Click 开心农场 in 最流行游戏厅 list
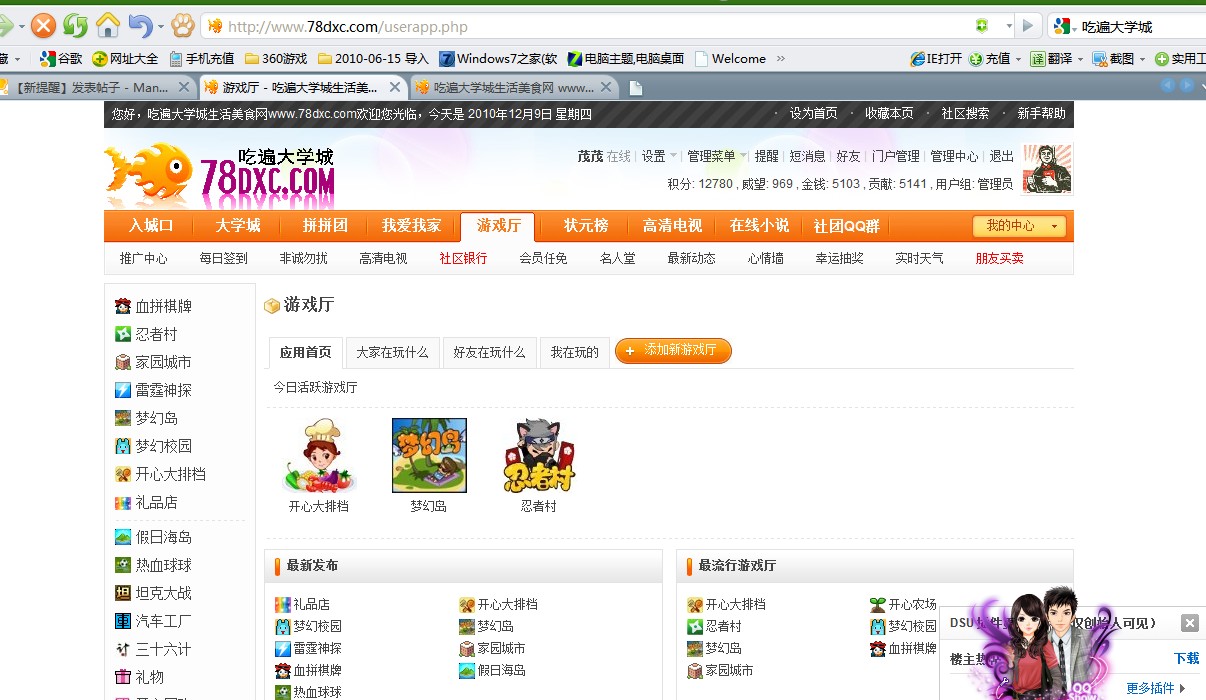Viewport: 1206px width, 700px height. point(912,604)
